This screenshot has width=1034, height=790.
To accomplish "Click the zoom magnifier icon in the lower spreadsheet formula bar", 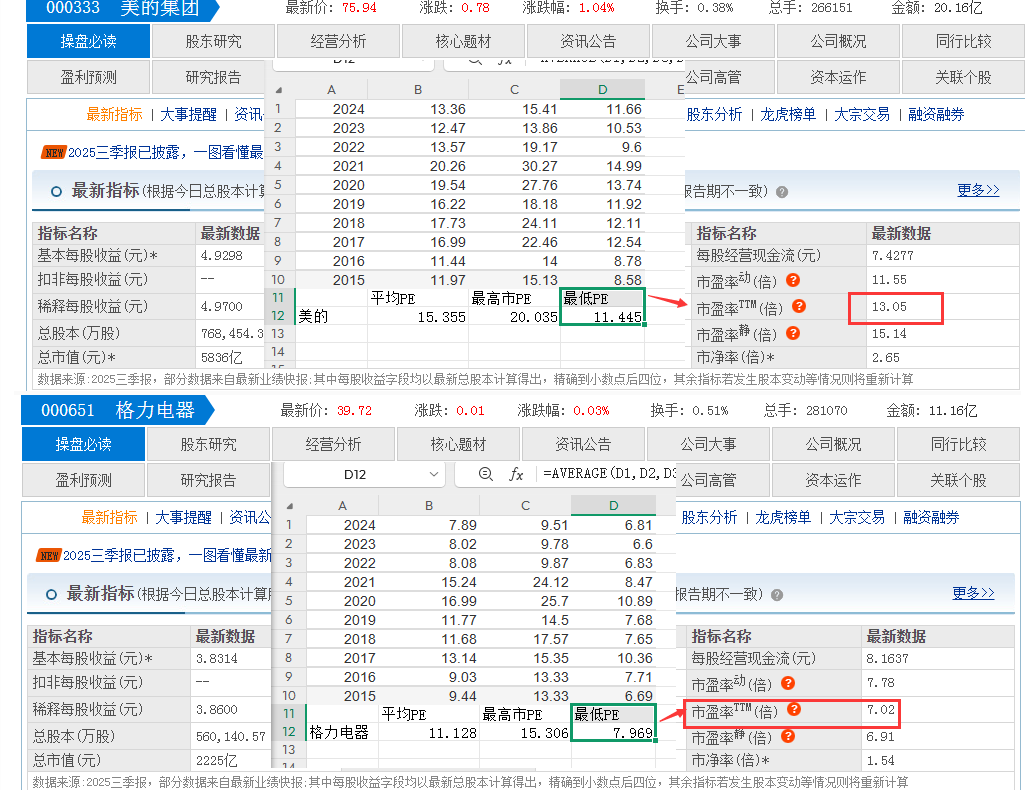I will [486, 473].
